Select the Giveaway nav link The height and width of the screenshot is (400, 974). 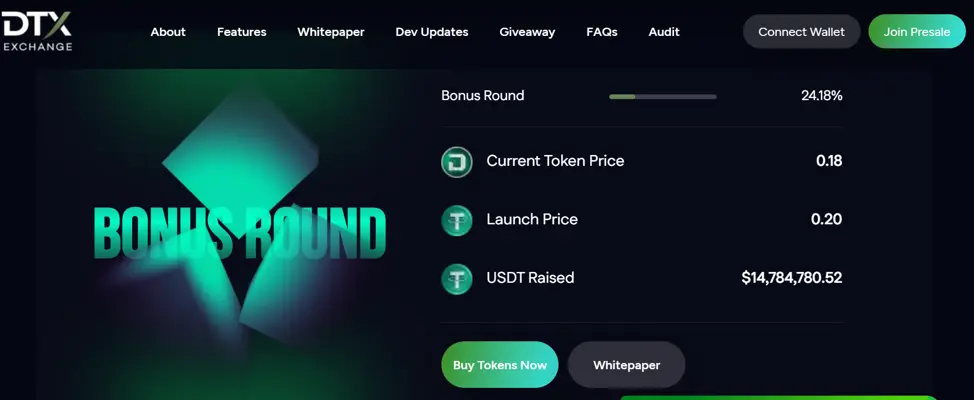pos(527,32)
